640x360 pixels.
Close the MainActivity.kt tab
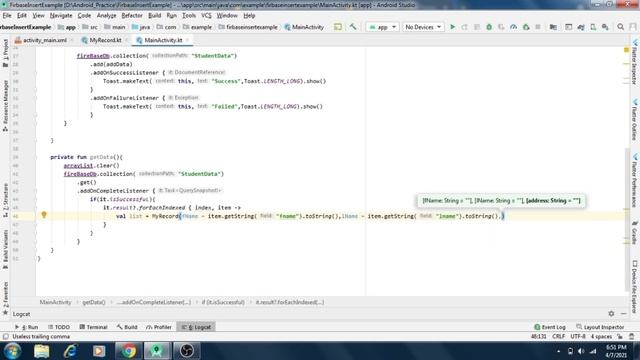[187, 40]
